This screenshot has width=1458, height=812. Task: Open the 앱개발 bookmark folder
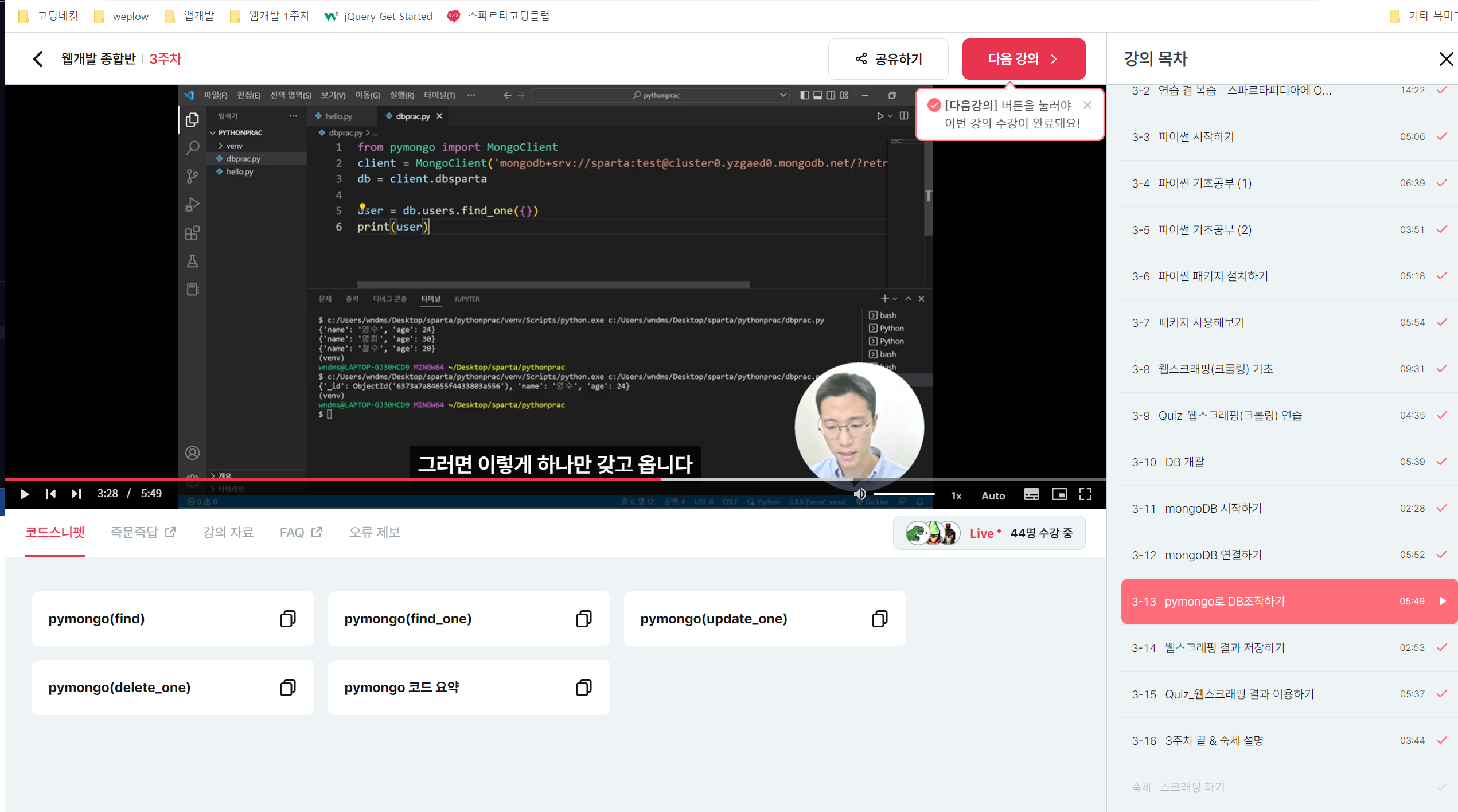pyautogui.click(x=189, y=16)
